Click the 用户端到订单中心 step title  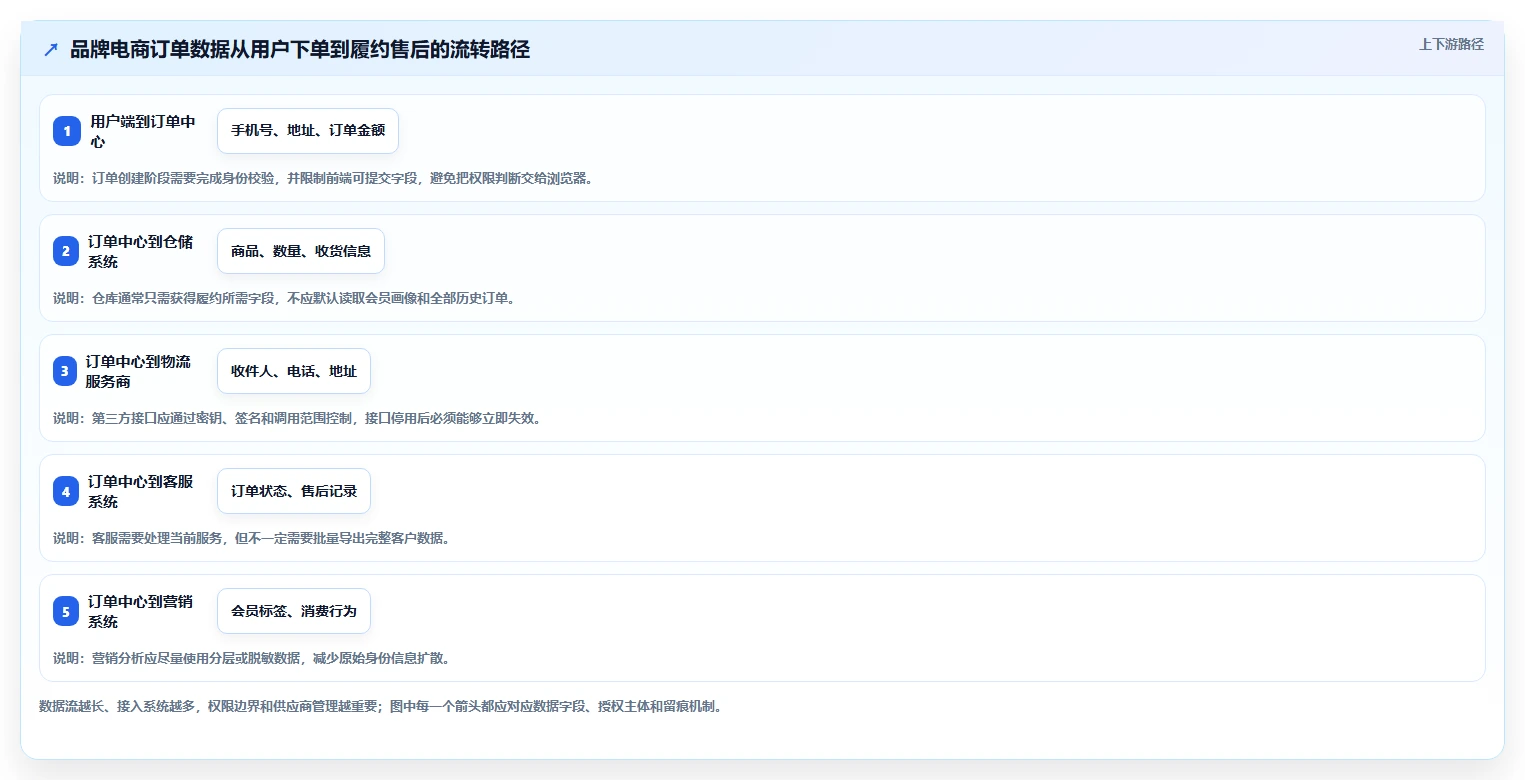(x=143, y=131)
